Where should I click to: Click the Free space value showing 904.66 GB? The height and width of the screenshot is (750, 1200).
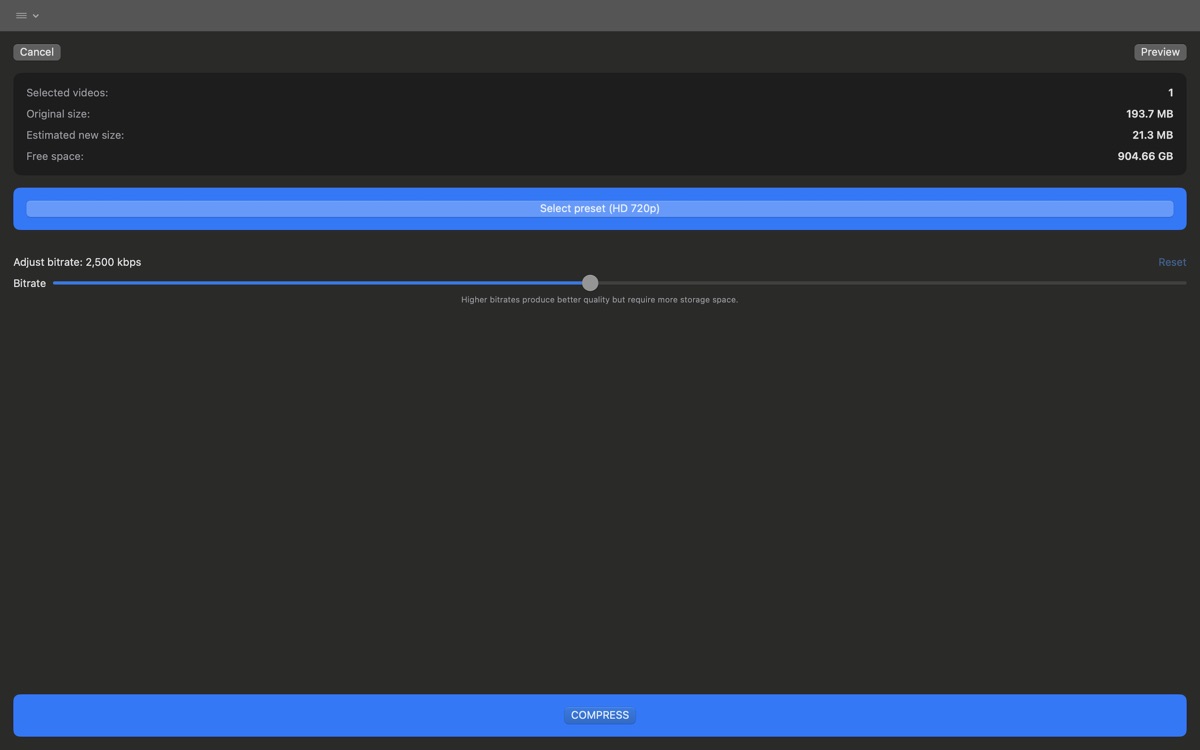(1145, 155)
